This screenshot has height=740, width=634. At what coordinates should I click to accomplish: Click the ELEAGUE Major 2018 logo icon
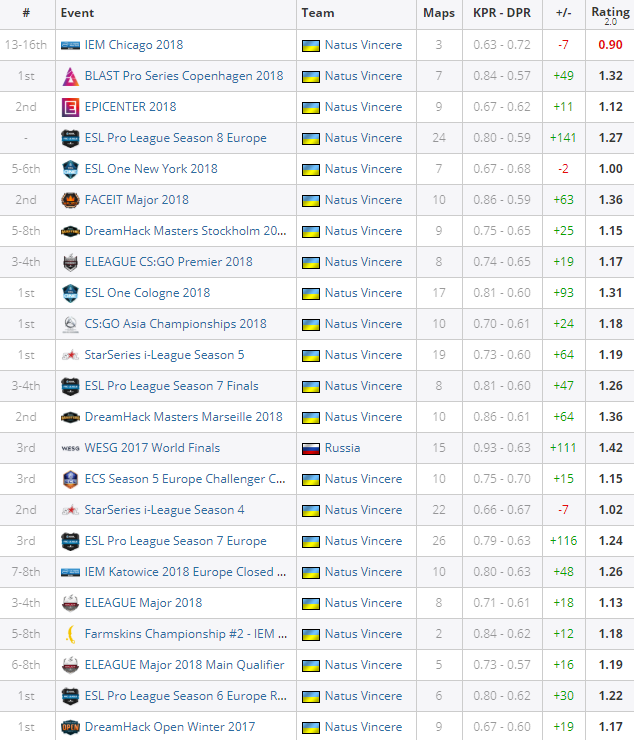[x=70, y=603]
